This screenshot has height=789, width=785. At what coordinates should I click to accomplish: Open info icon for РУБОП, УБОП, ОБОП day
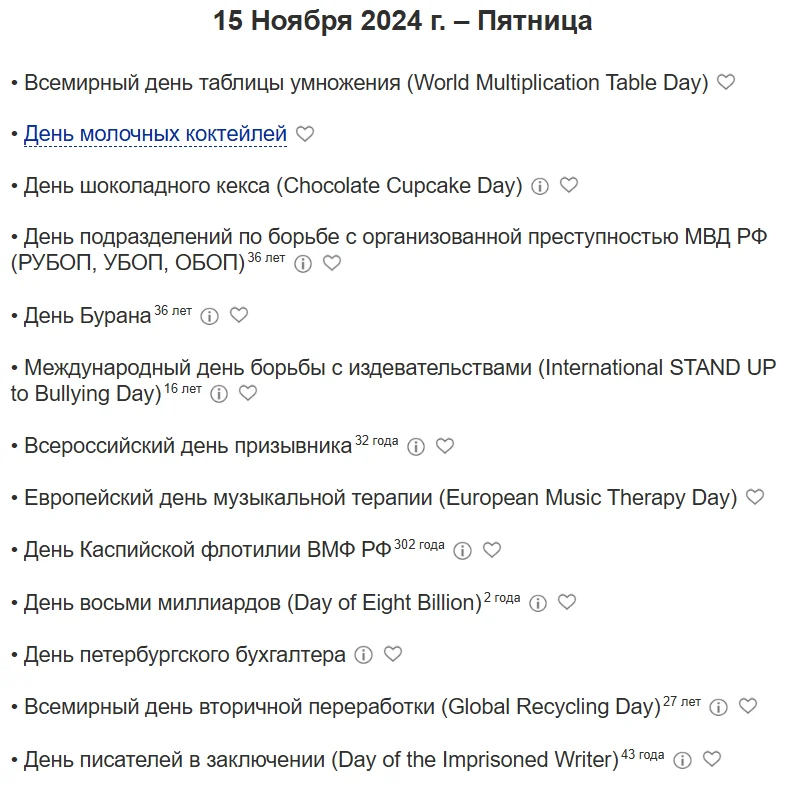click(303, 264)
